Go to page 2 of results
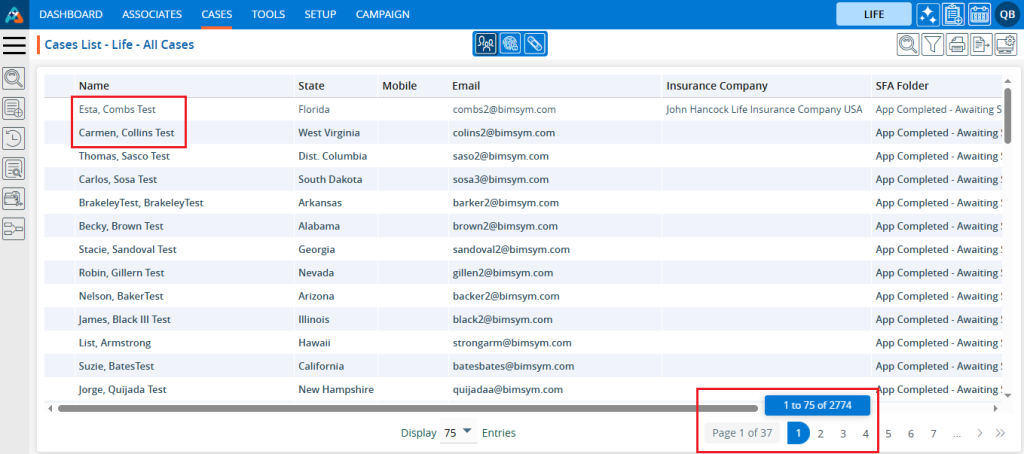The image size is (1024, 454). pos(820,433)
